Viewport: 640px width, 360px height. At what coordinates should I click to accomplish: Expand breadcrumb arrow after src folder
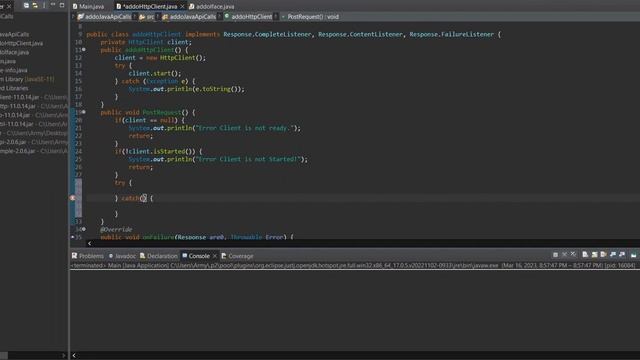point(158,17)
